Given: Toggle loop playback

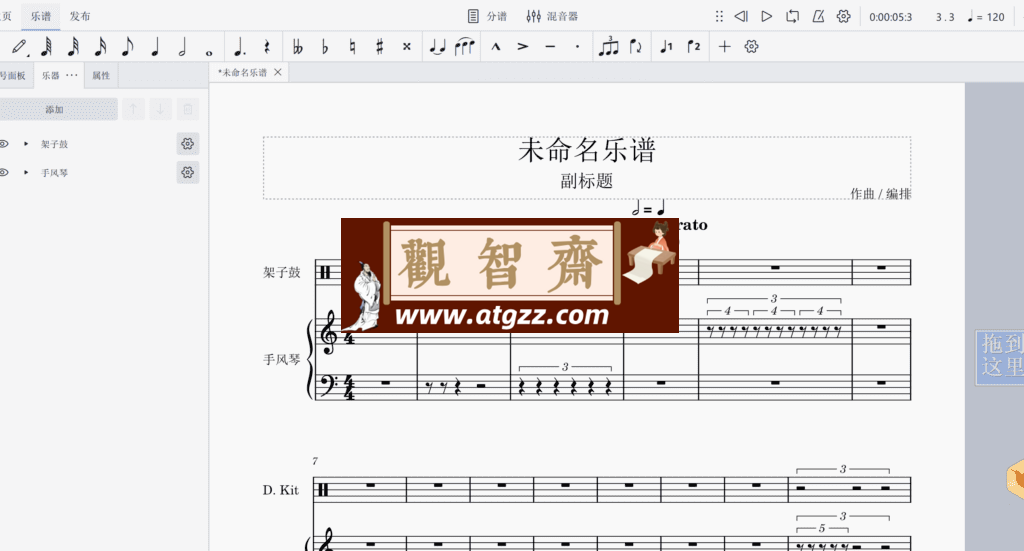Looking at the screenshot, I should click(792, 16).
